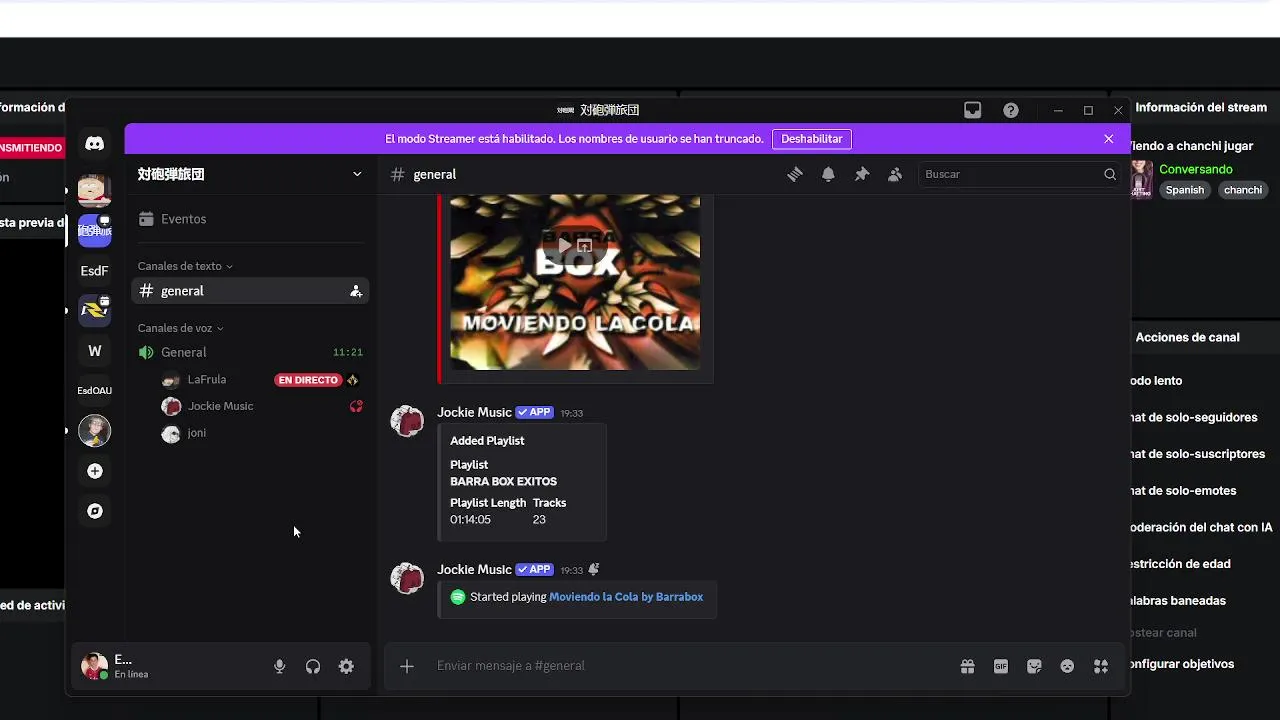Open the glasses-avatar server icon
This screenshot has height=720, width=1280.
click(x=95, y=431)
